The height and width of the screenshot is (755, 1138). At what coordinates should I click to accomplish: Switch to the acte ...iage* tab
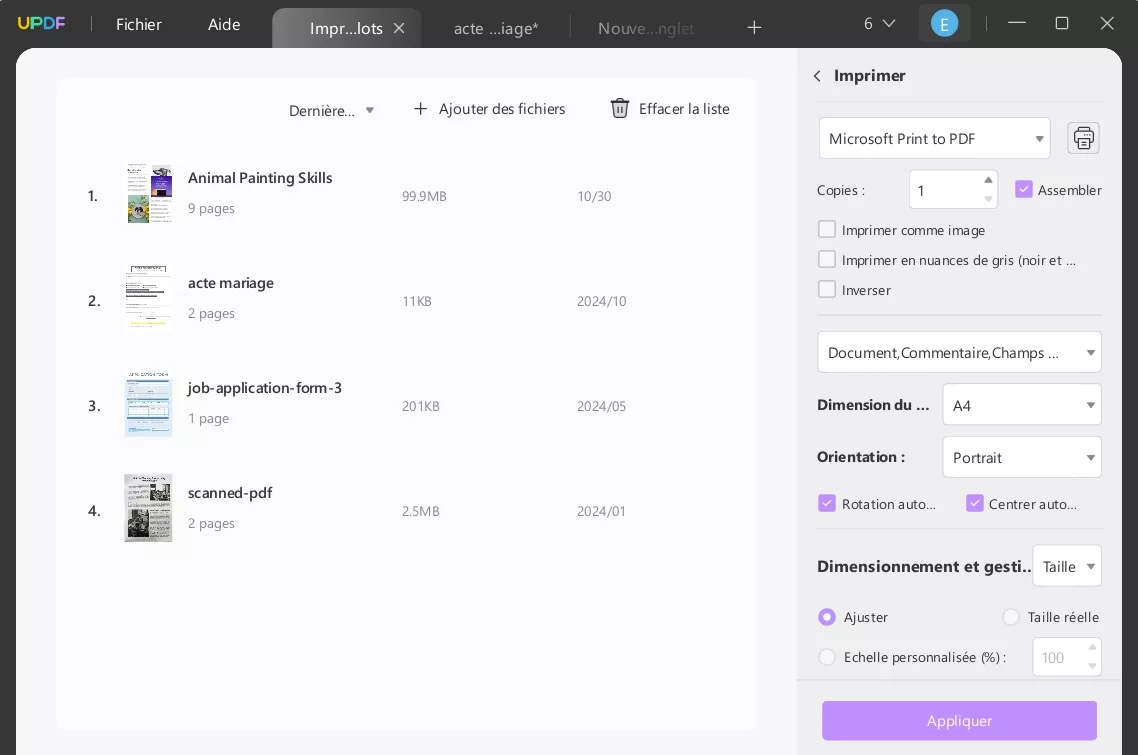click(x=496, y=28)
